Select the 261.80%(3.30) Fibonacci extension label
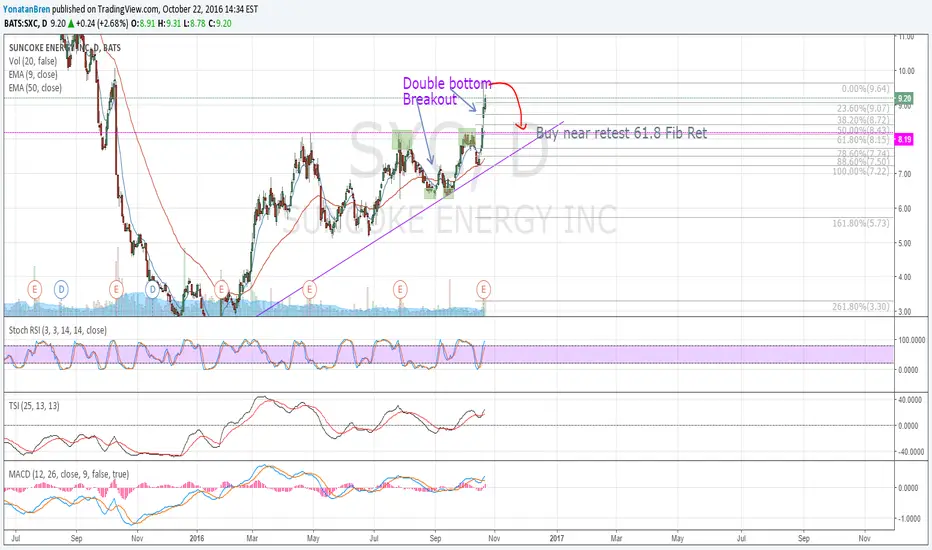 tap(861, 307)
